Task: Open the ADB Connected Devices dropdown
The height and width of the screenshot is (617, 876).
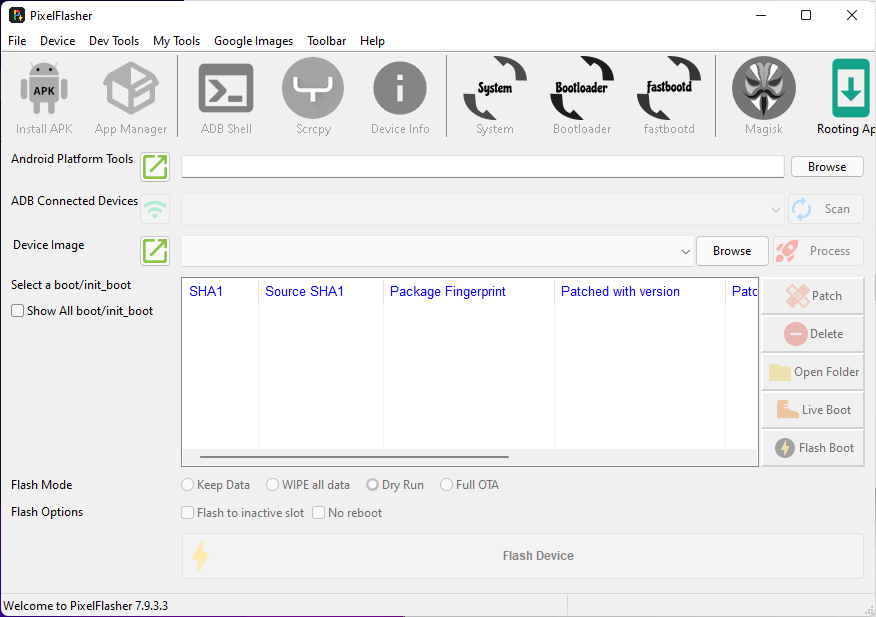Action: coord(775,209)
